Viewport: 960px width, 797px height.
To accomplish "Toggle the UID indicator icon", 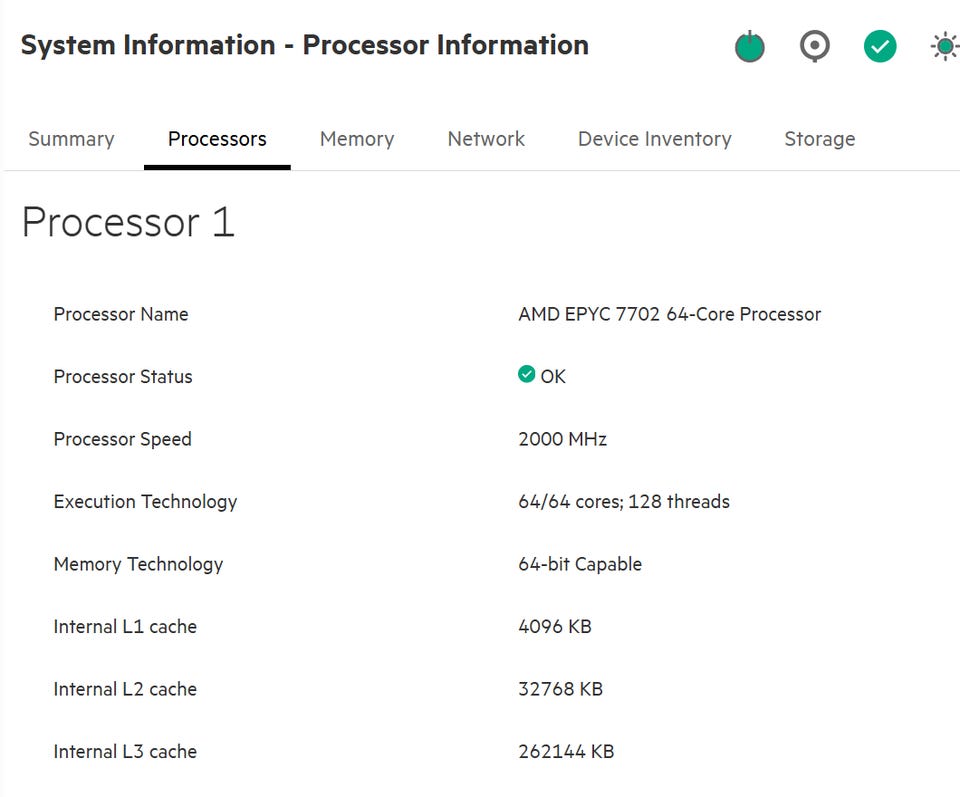I will point(815,46).
